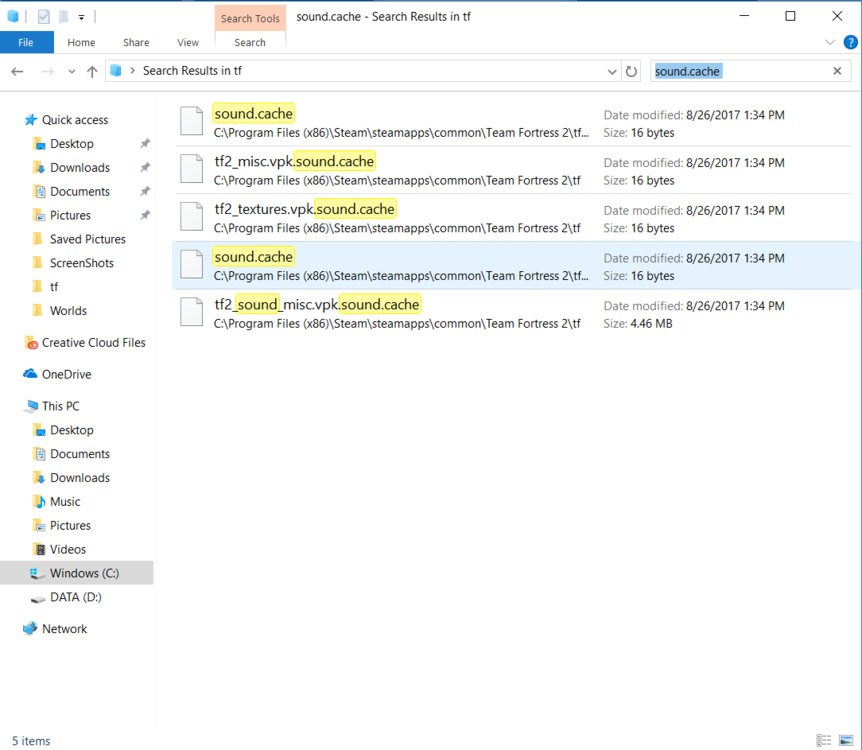This screenshot has height=750, width=862.
Task: Open the View ribbon tab
Action: 188,42
